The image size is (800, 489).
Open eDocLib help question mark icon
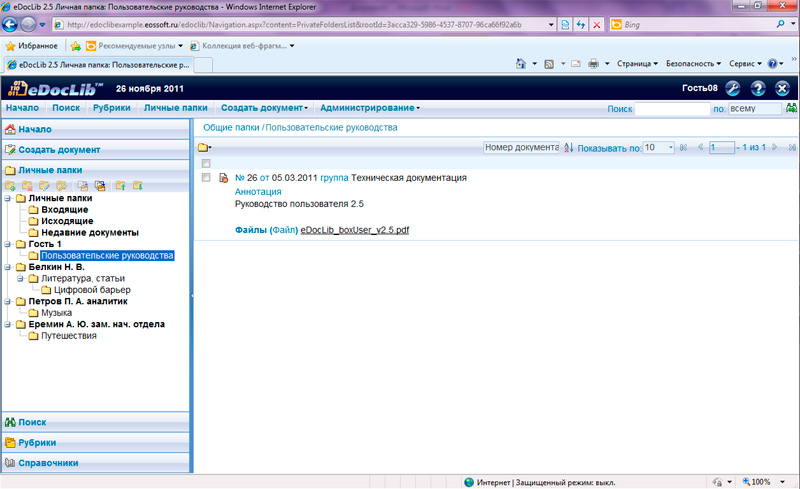758,88
